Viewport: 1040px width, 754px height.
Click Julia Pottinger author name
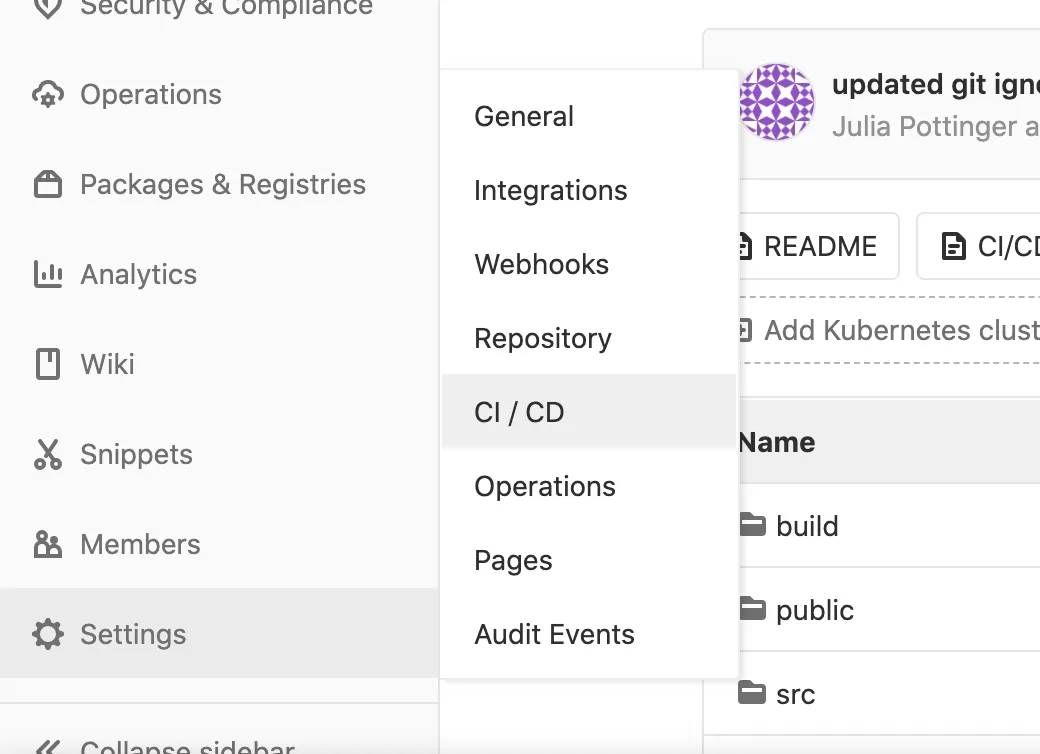(925, 127)
